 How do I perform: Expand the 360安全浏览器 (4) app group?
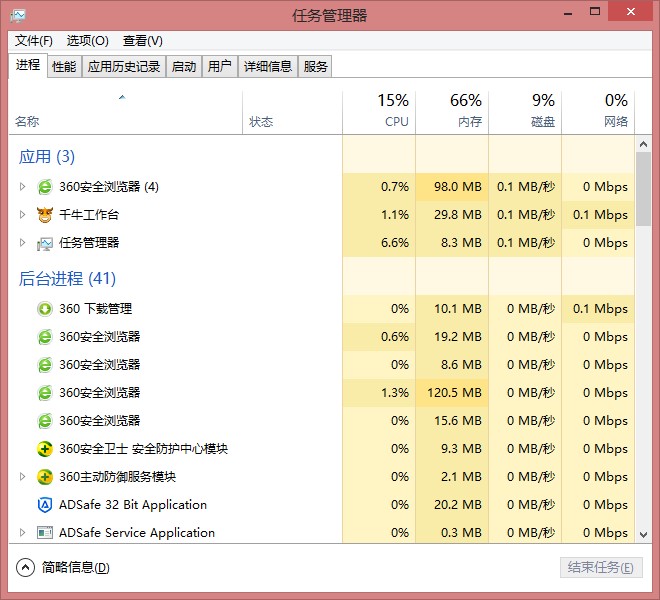click(x=23, y=187)
